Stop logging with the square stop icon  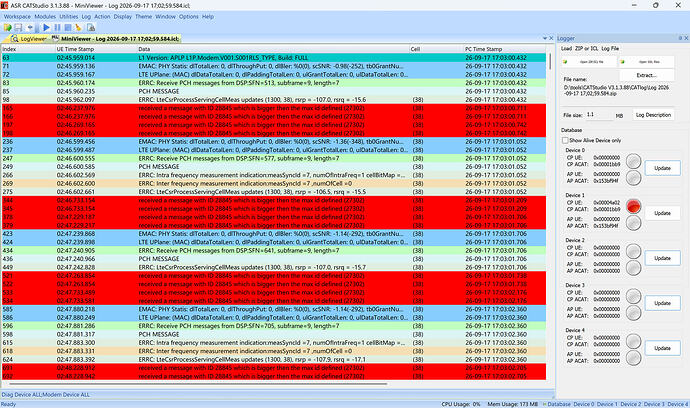tap(68, 27)
